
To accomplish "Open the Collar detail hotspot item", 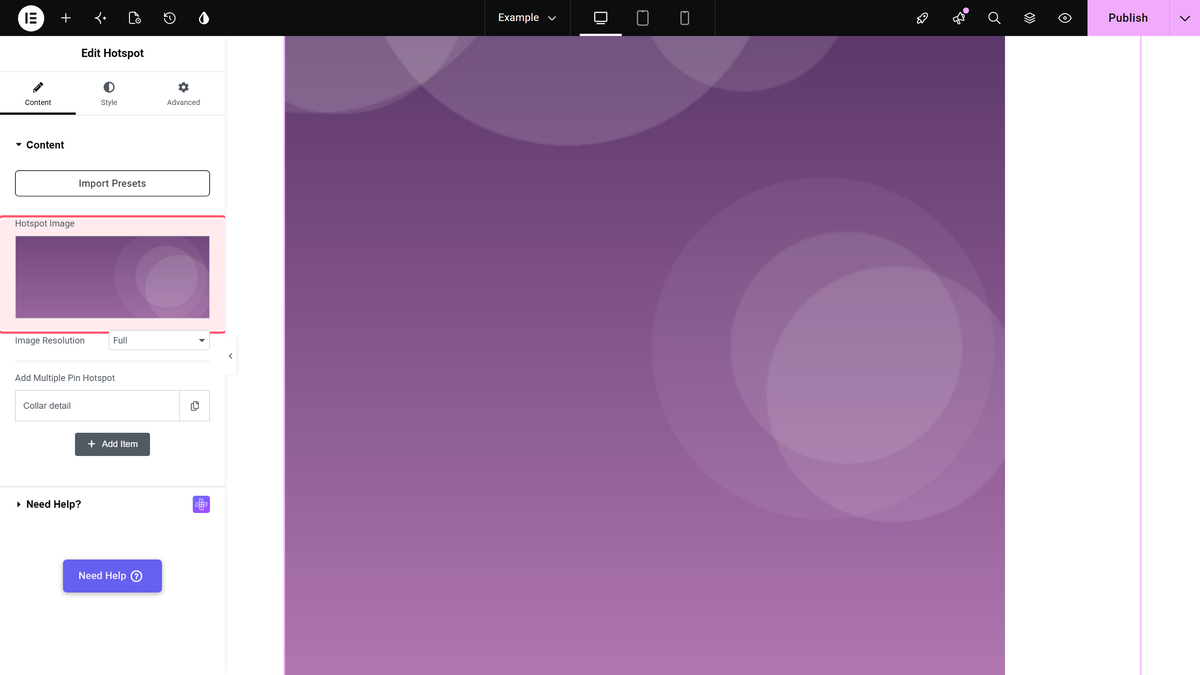I will tap(97, 406).
